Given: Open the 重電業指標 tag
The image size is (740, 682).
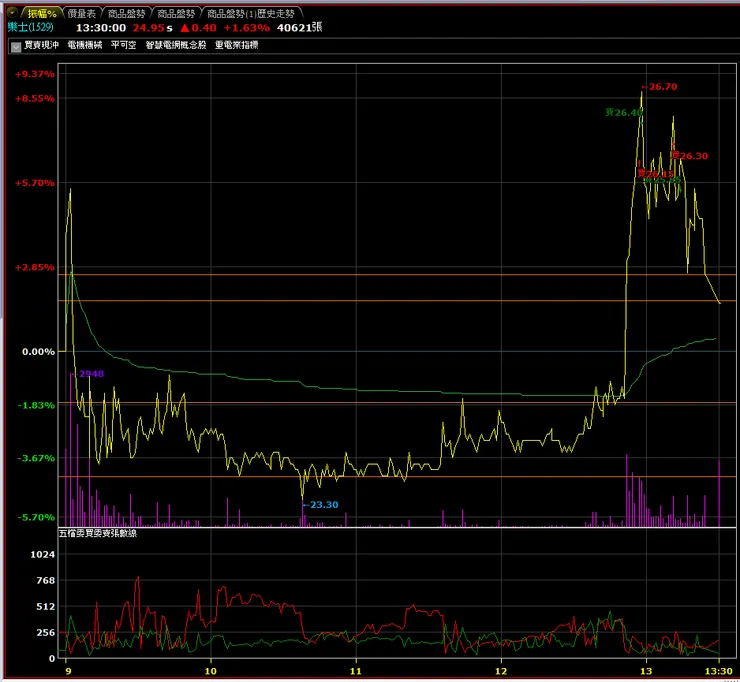Looking at the screenshot, I should [x=236, y=45].
